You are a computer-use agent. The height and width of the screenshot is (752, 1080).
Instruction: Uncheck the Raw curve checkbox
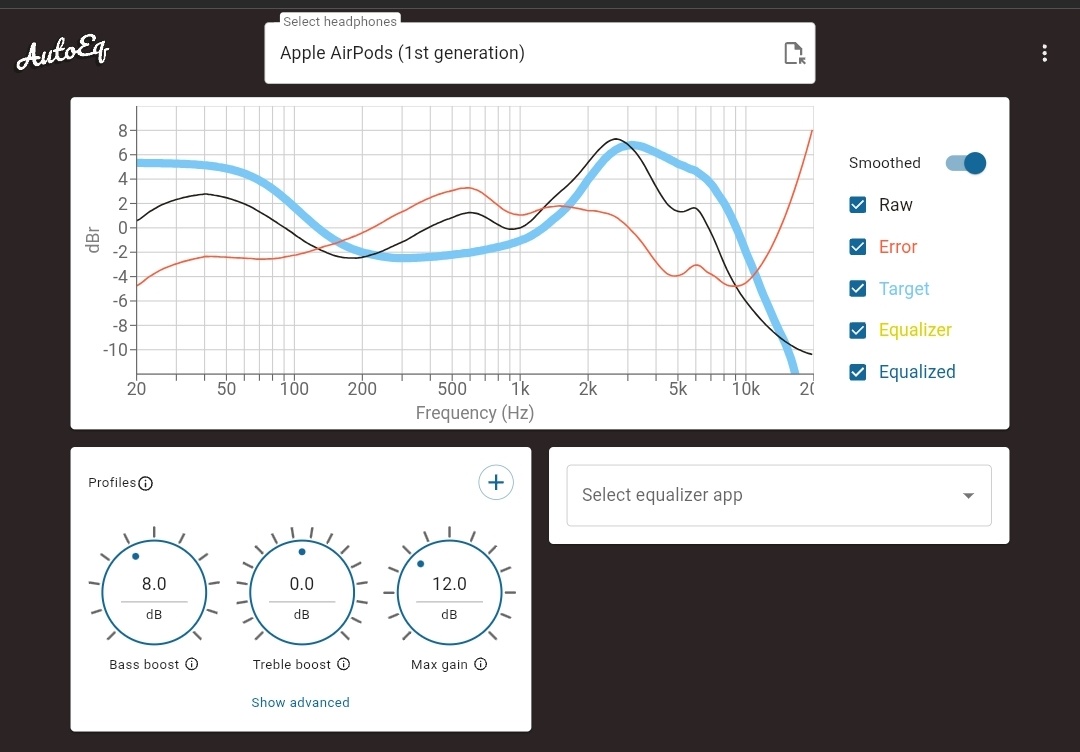coord(857,205)
